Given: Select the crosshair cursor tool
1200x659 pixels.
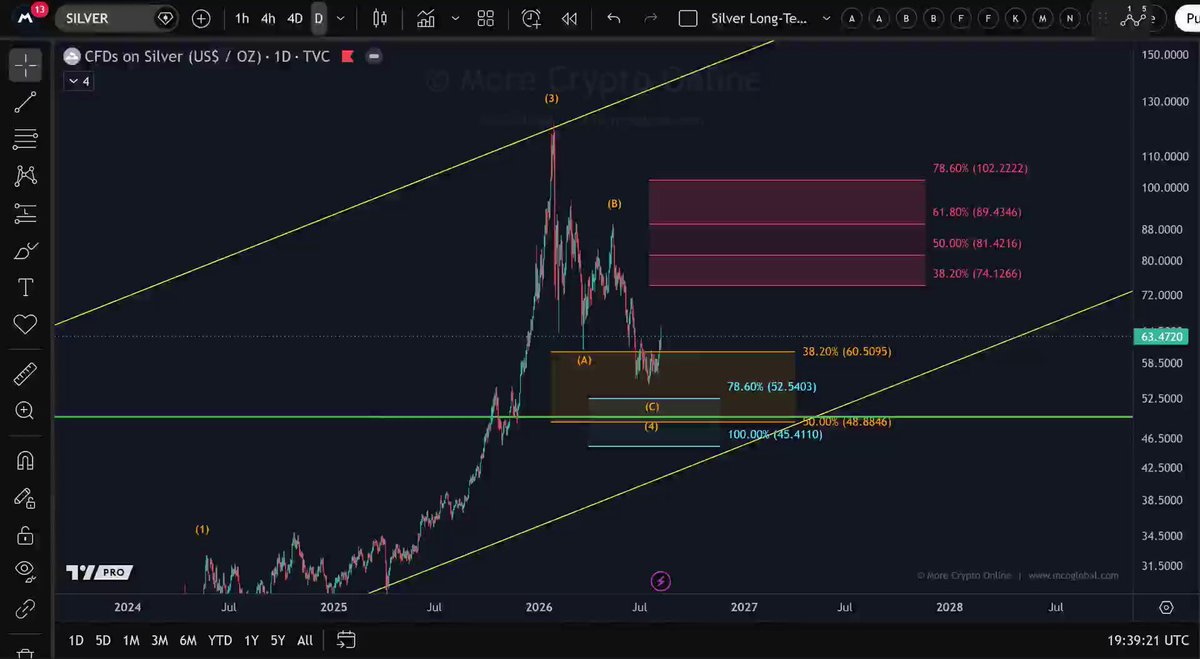Looking at the screenshot, I should (x=25, y=66).
